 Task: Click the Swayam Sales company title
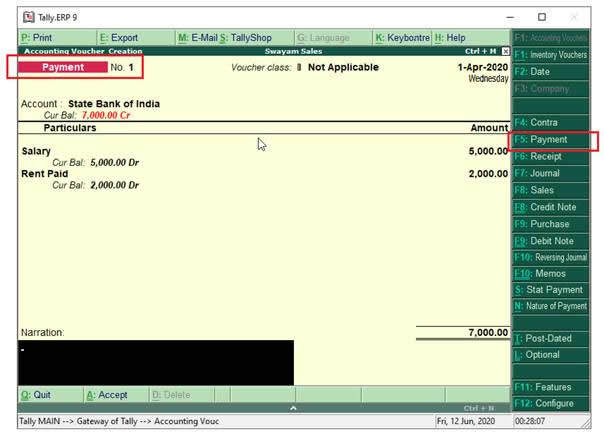(293, 51)
